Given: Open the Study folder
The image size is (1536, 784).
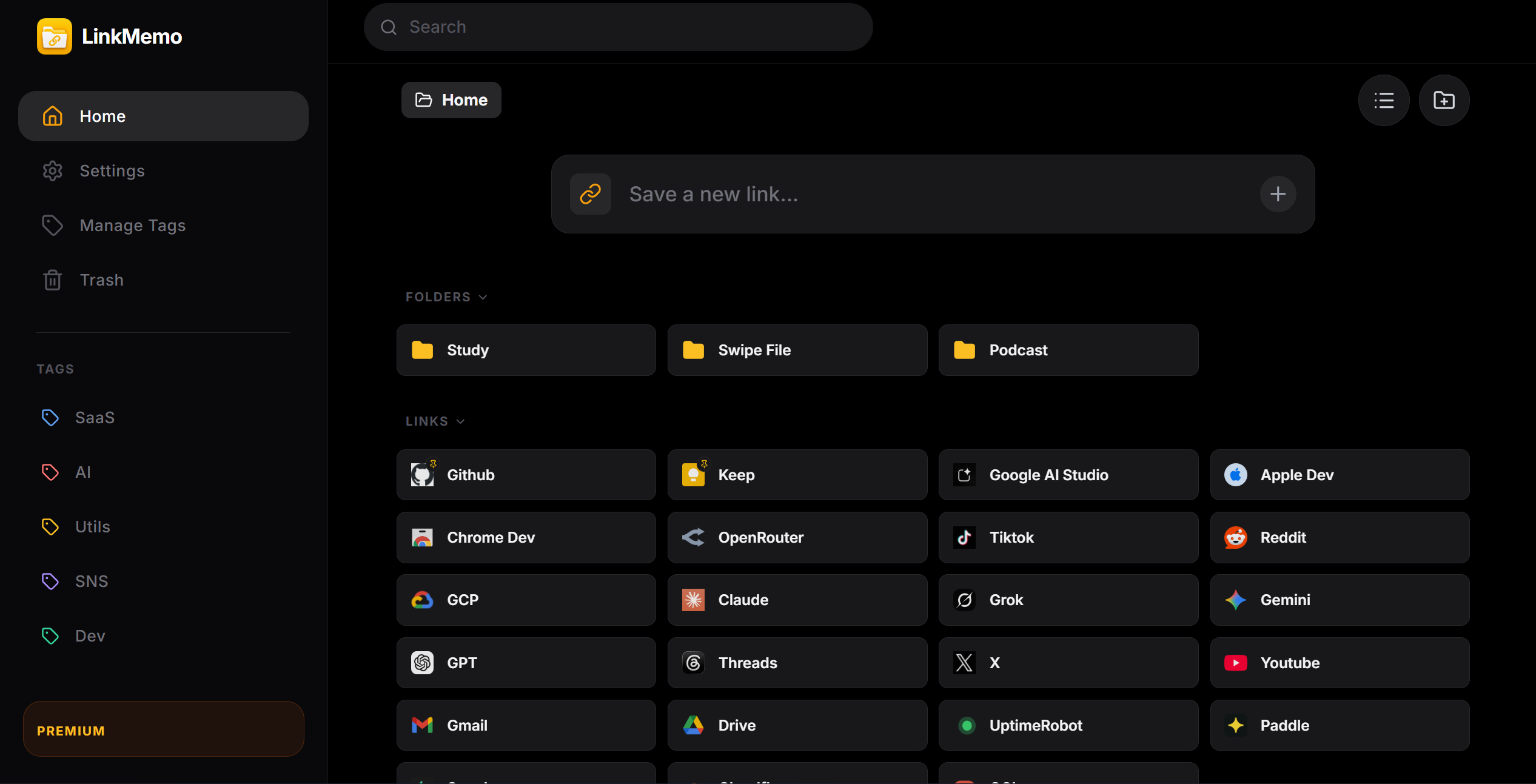Looking at the screenshot, I should [x=526, y=350].
